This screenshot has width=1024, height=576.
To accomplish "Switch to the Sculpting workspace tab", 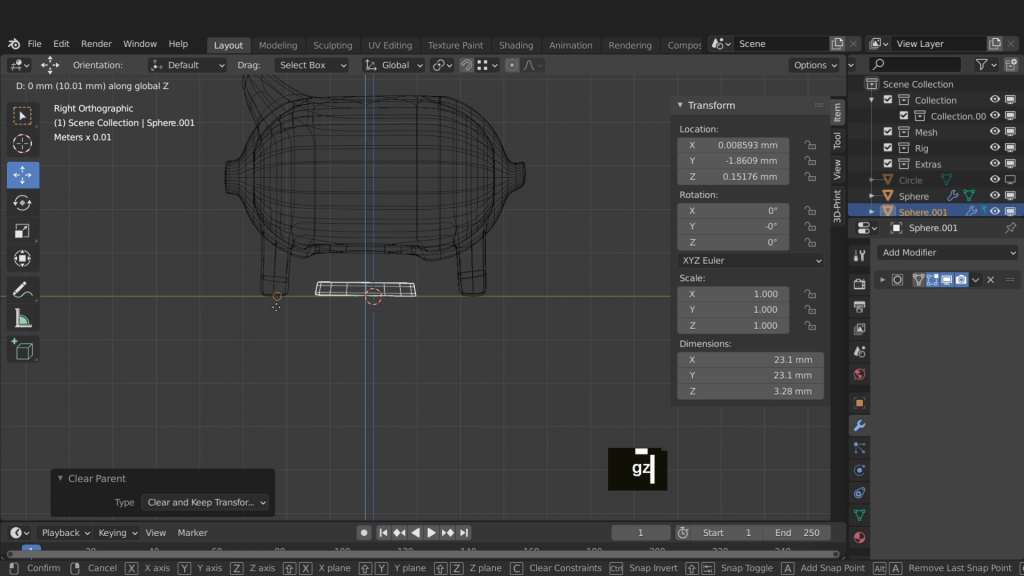I will 332,45.
